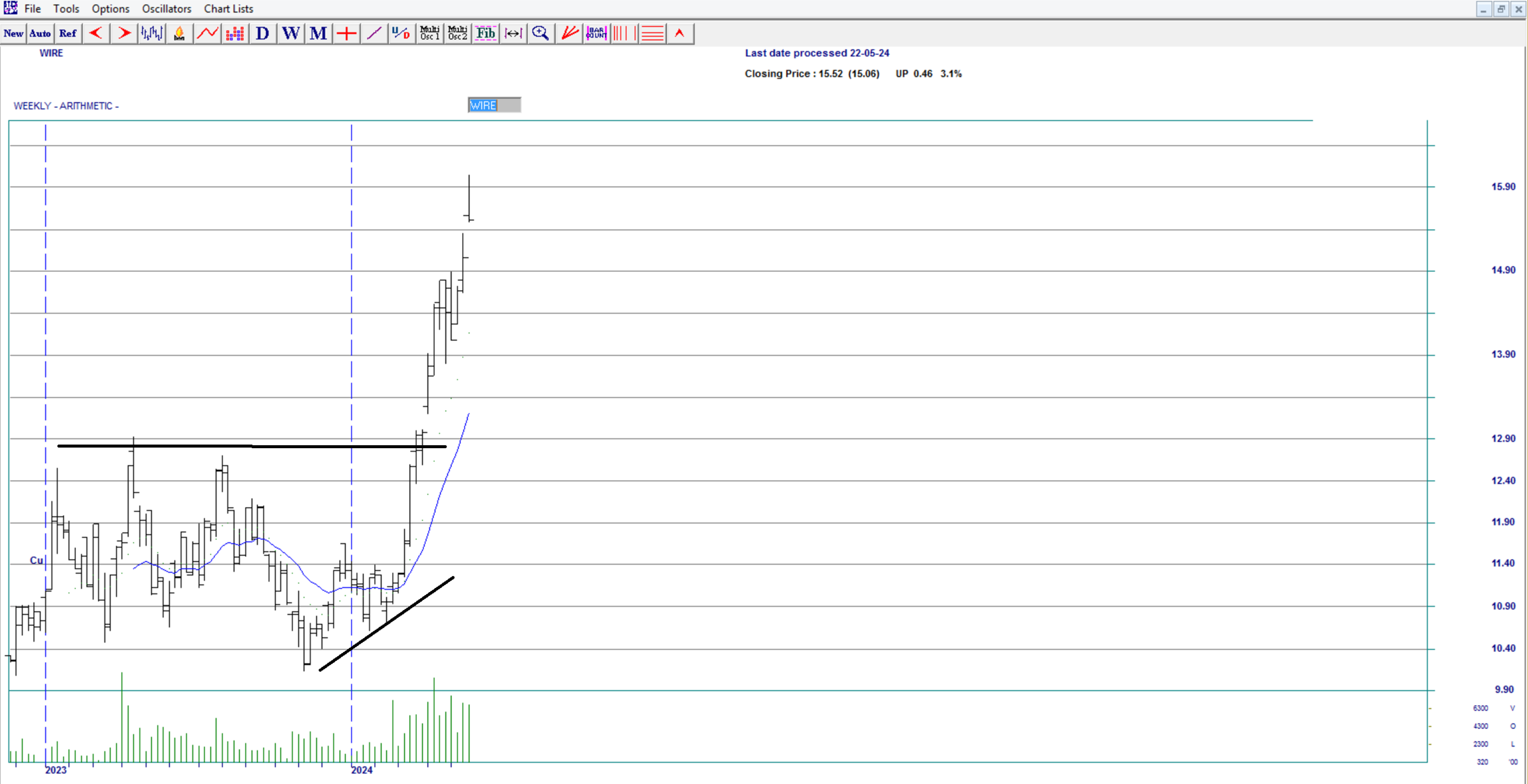Click the New chart button
This screenshot has height=784, width=1528.
[x=13, y=33]
